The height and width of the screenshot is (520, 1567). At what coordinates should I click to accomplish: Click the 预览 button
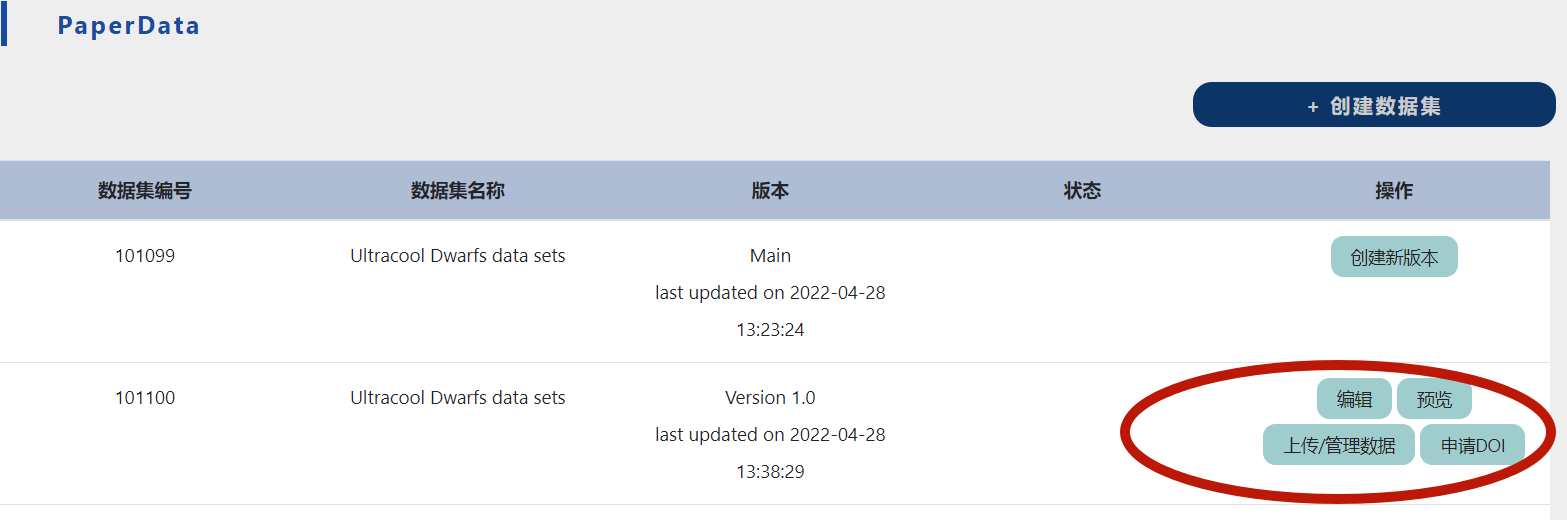coord(1434,399)
